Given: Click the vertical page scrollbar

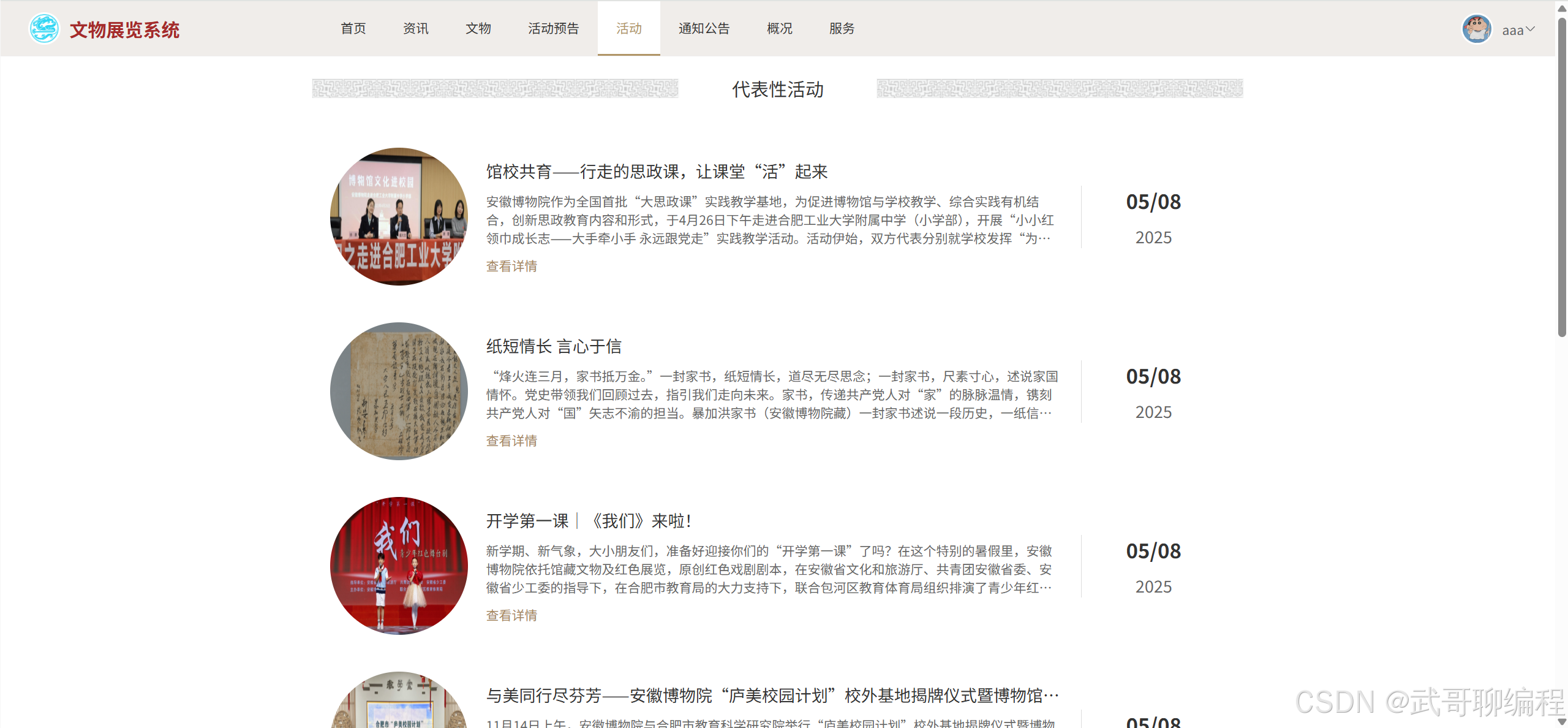Looking at the screenshot, I should coord(1561,178).
